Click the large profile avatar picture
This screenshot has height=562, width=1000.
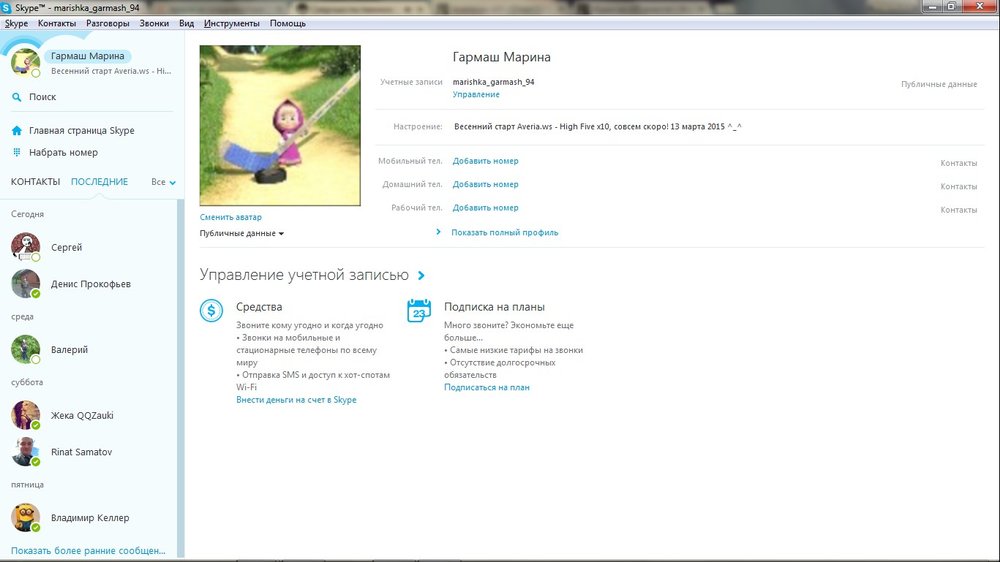(280, 126)
